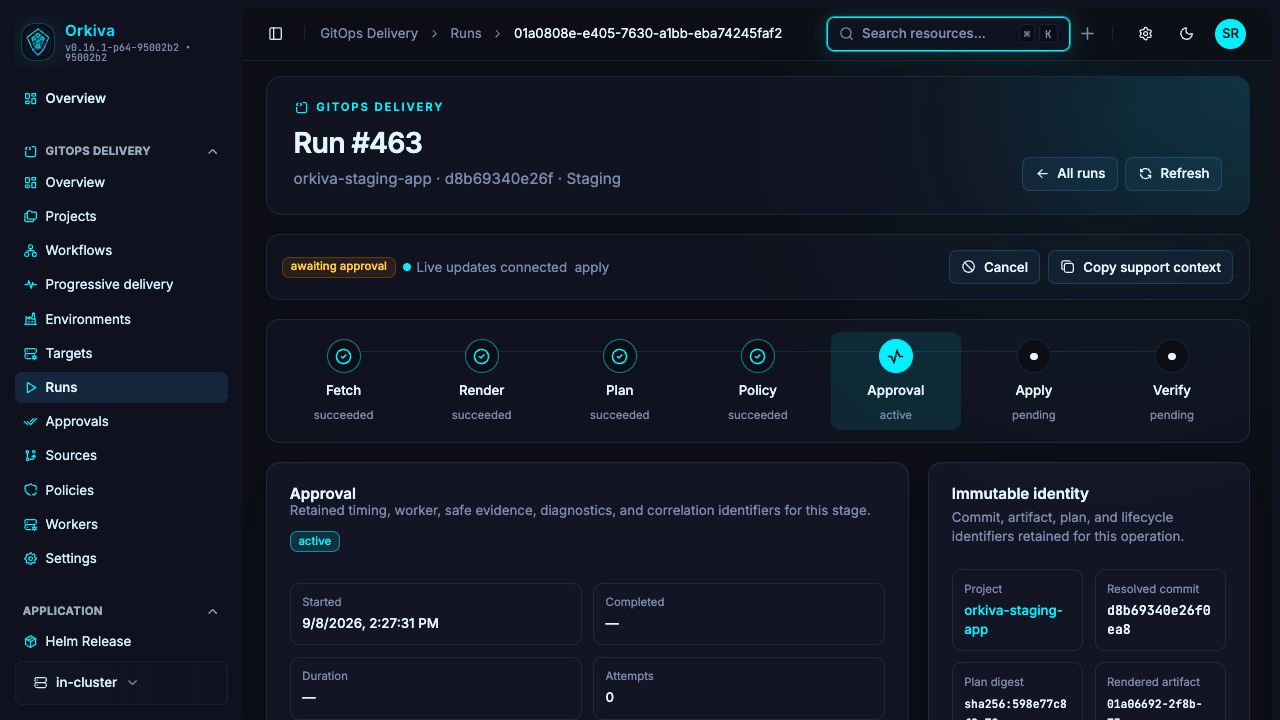
Task: Click Started time 9/8/2026, 2:27:31 PM
Action: tap(371, 623)
